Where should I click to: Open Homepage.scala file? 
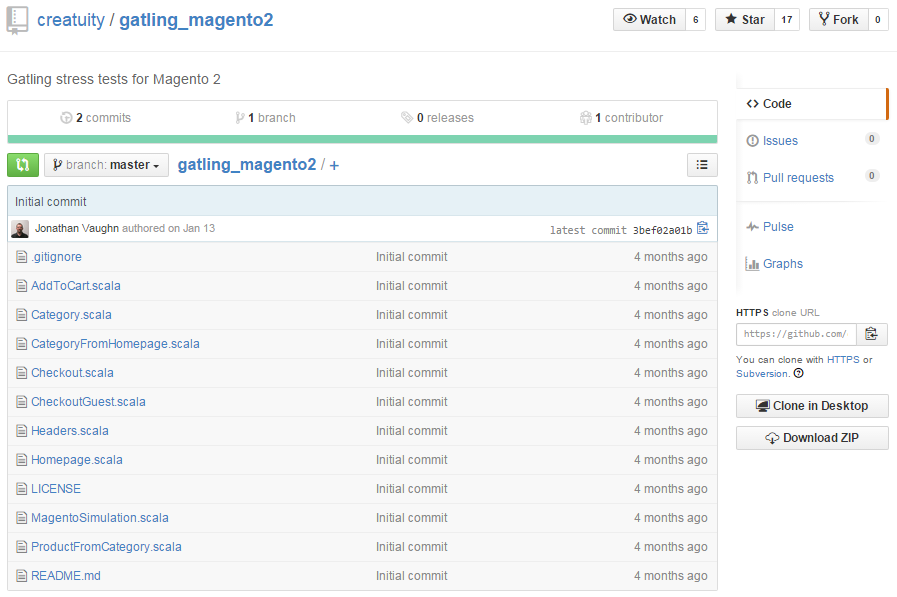[x=77, y=460]
